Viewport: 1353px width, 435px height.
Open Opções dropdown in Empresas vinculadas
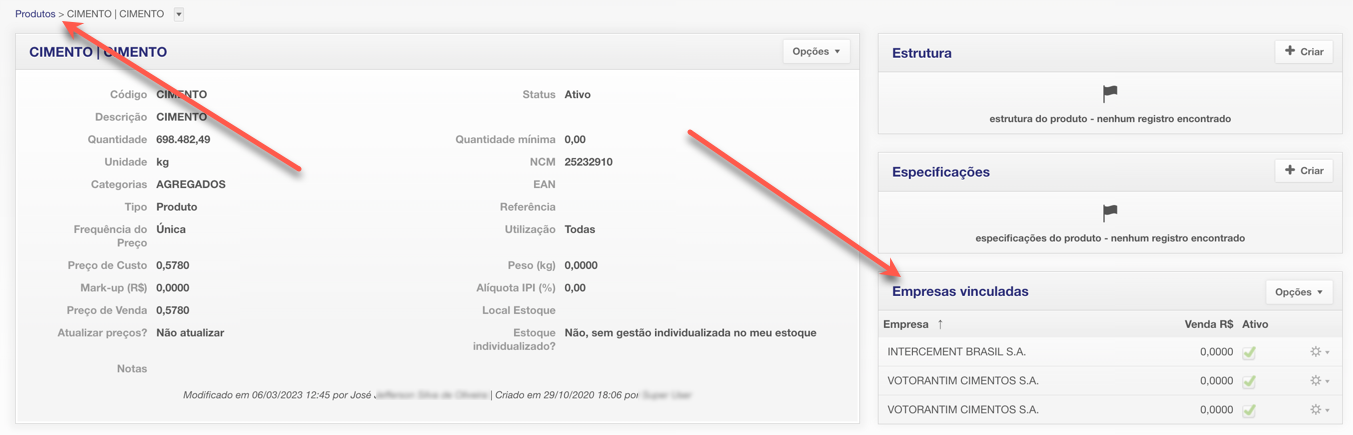pos(1299,292)
